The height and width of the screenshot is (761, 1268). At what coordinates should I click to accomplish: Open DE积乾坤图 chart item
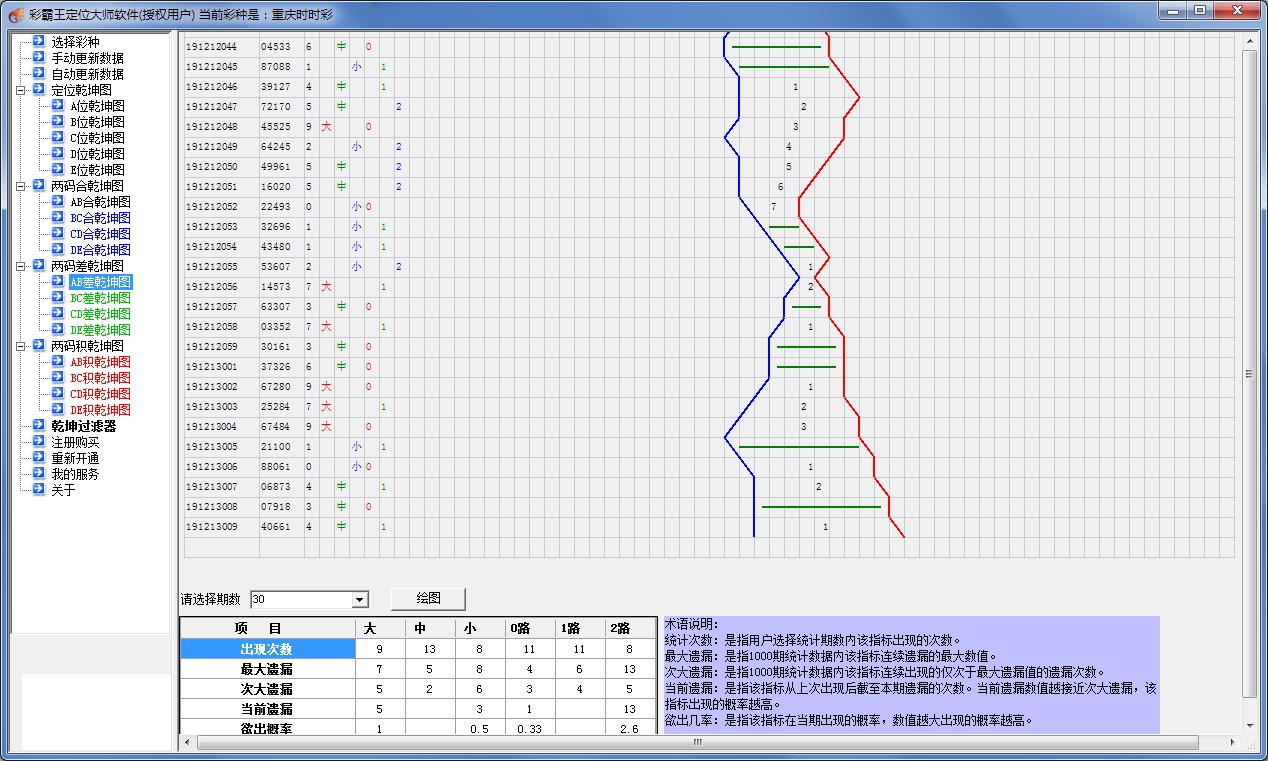point(100,410)
